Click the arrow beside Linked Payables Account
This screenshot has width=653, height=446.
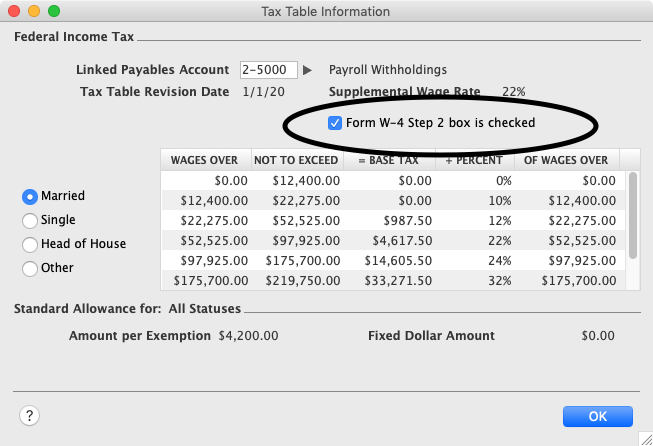pos(308,70)
